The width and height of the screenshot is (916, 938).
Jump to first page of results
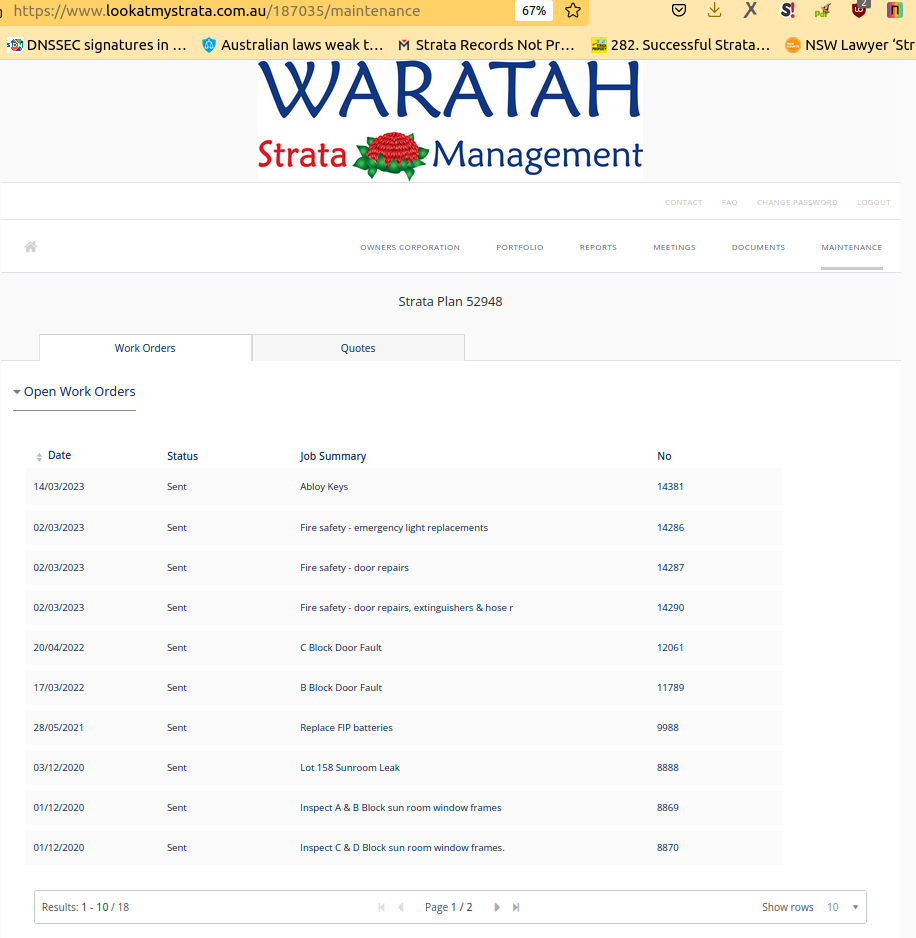pos(381,907)
